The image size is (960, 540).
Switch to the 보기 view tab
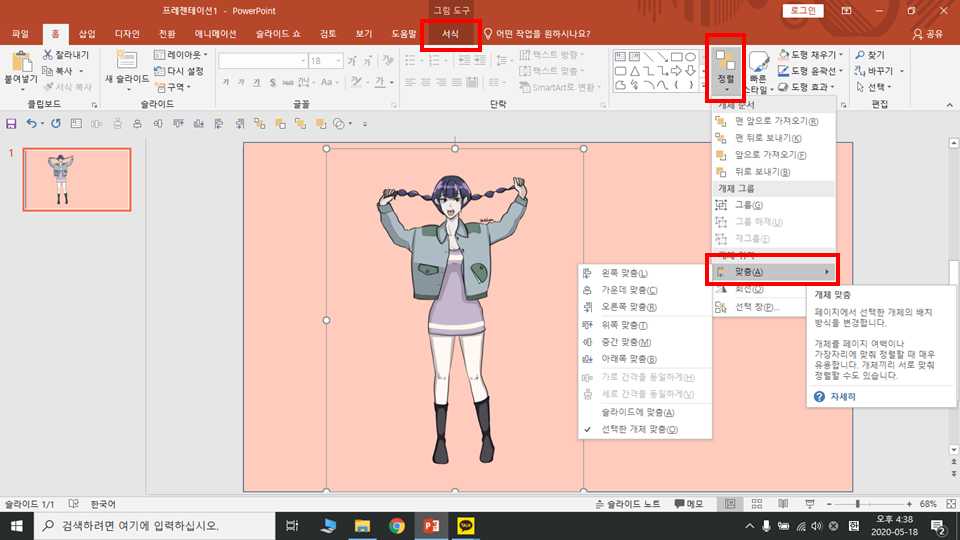point(364,34)
